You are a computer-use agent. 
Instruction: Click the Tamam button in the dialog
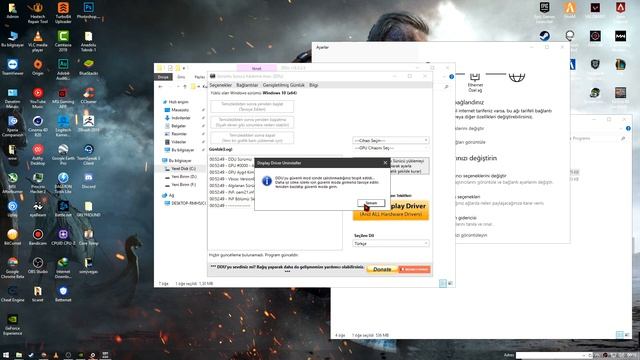click(371, 203)
